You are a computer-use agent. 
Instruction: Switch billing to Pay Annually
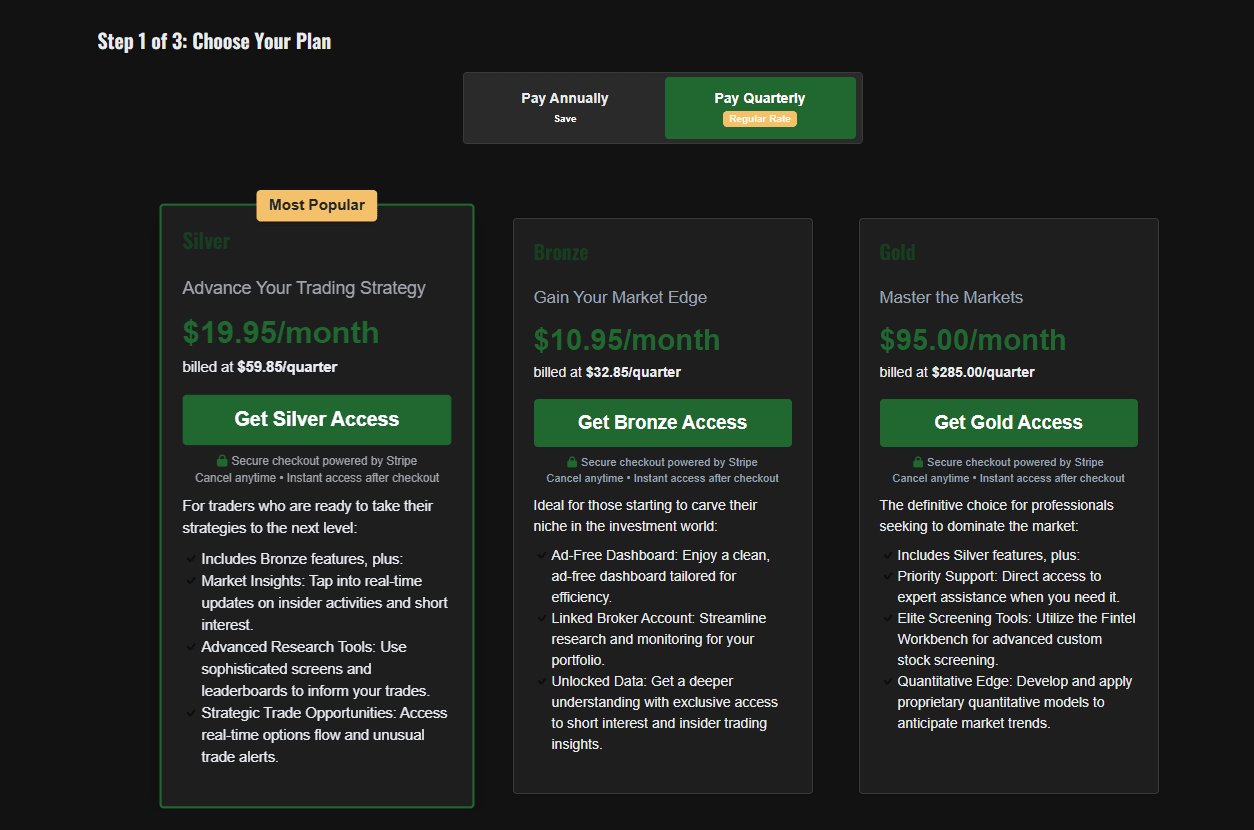565,108
